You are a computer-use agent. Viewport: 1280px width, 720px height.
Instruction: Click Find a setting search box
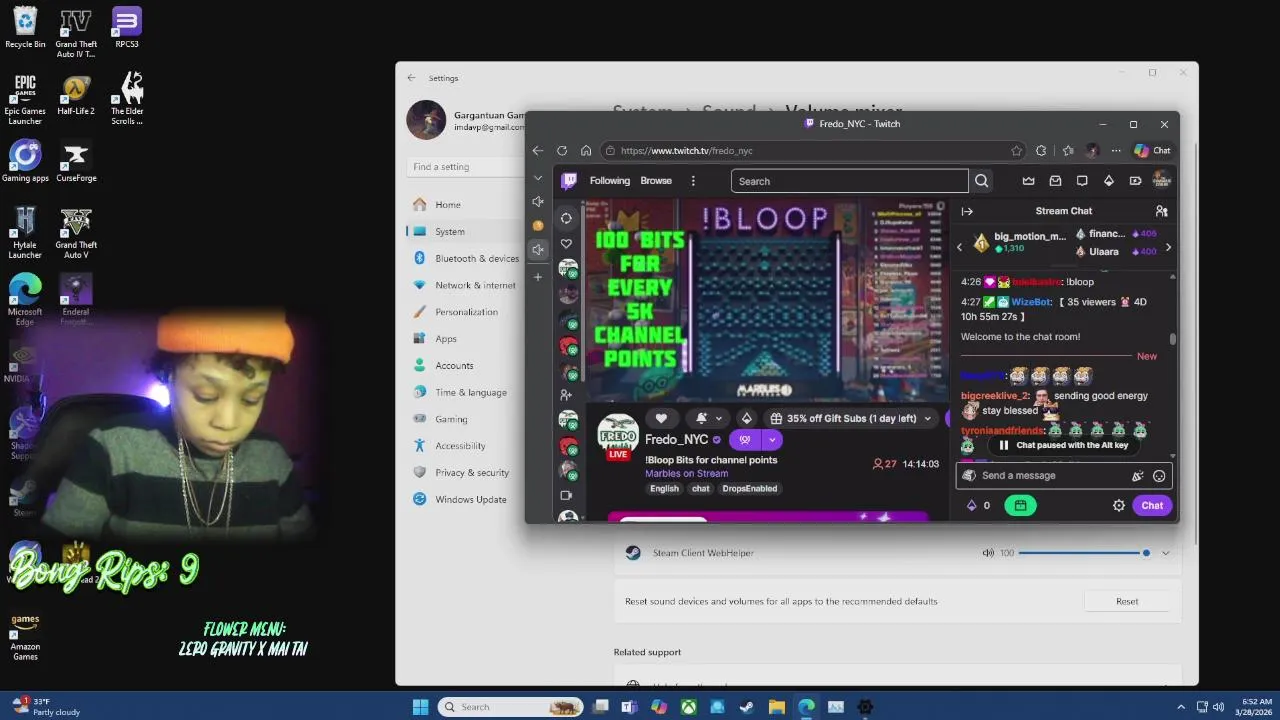coord(464,167)
